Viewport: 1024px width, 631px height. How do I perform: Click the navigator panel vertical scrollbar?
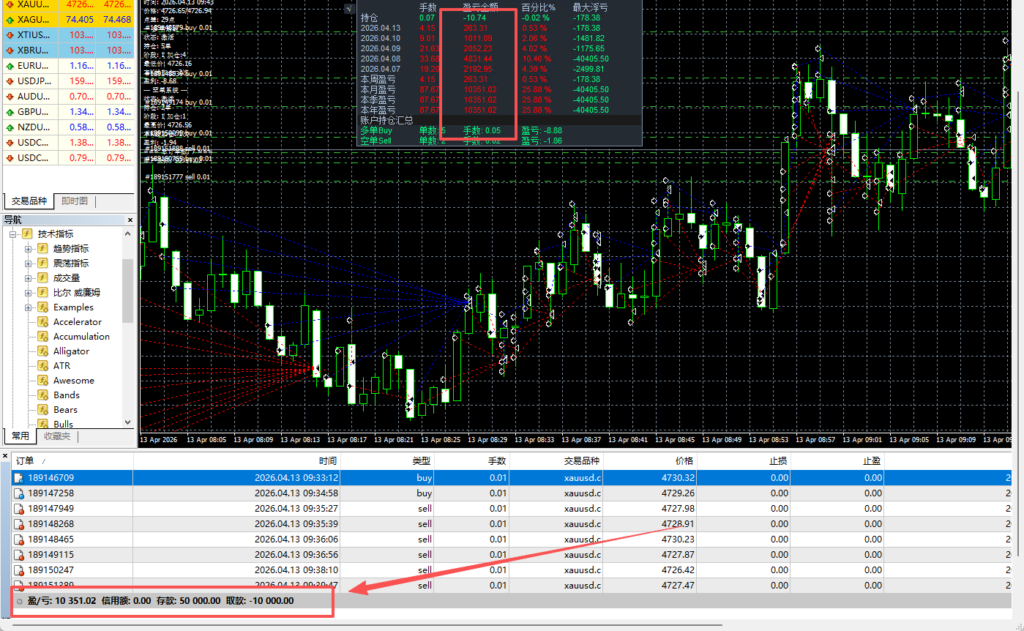coord(128,290)
